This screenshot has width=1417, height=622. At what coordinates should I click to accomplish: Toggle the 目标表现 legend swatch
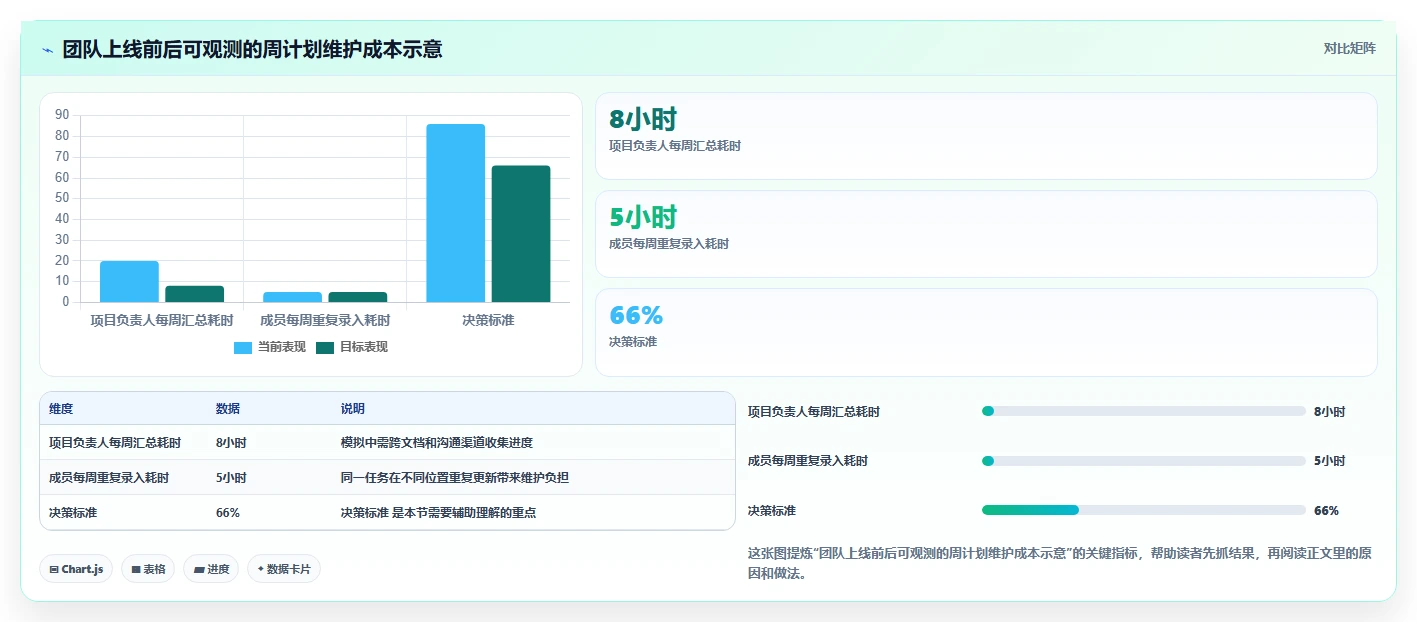tap(325, 347)
